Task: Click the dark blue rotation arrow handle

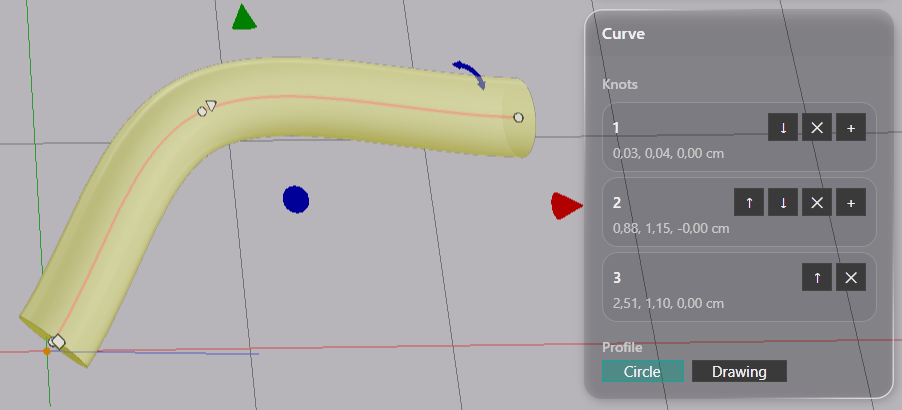Action: [471, 74]
